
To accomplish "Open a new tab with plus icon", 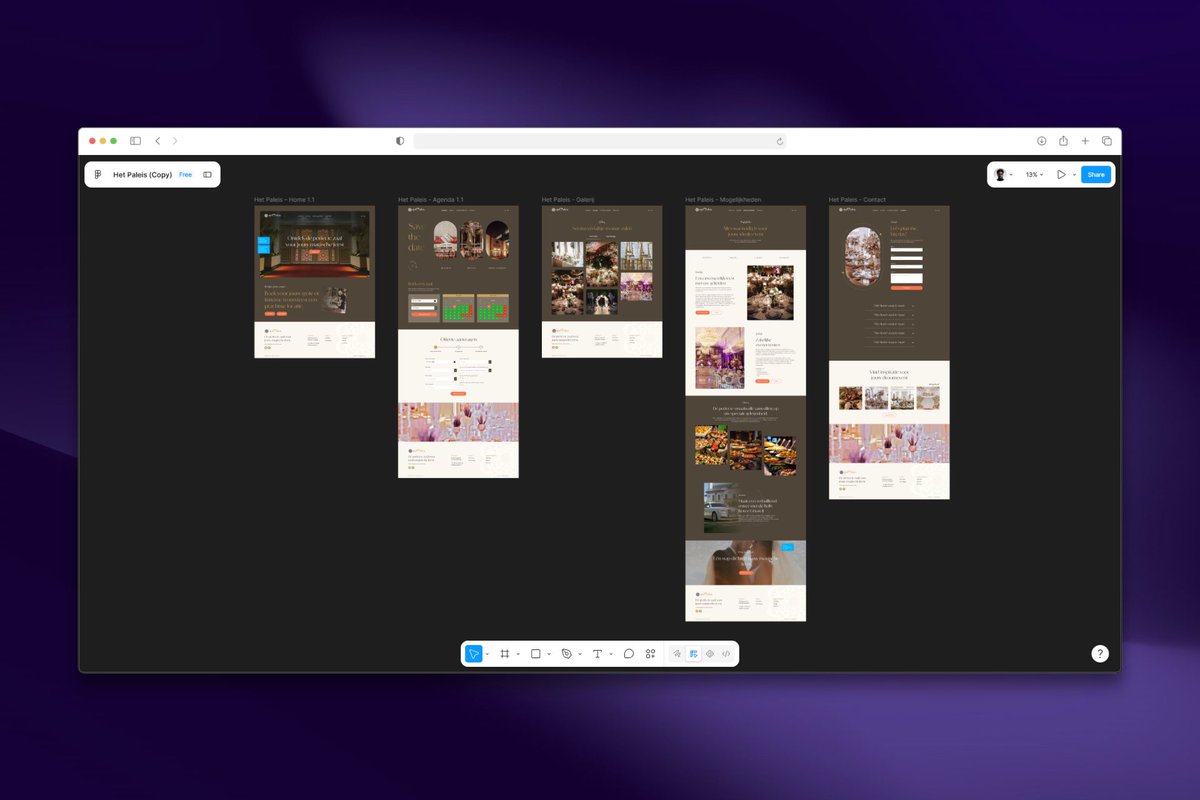I will (x=1085, y=141).
